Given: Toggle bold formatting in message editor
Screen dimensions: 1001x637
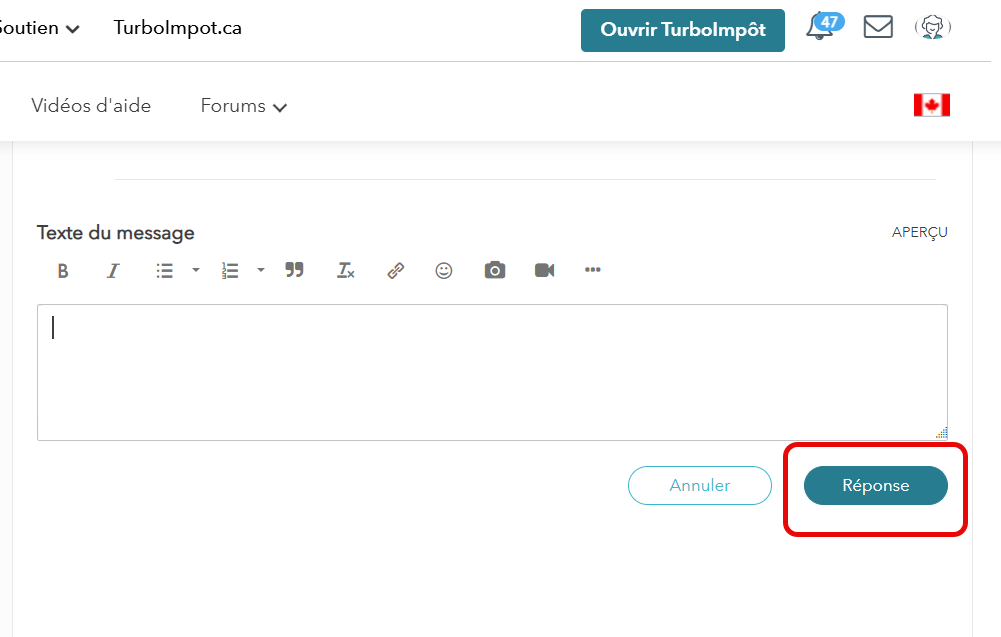Looking at the screenshot, I should click(x=63, y=271).
